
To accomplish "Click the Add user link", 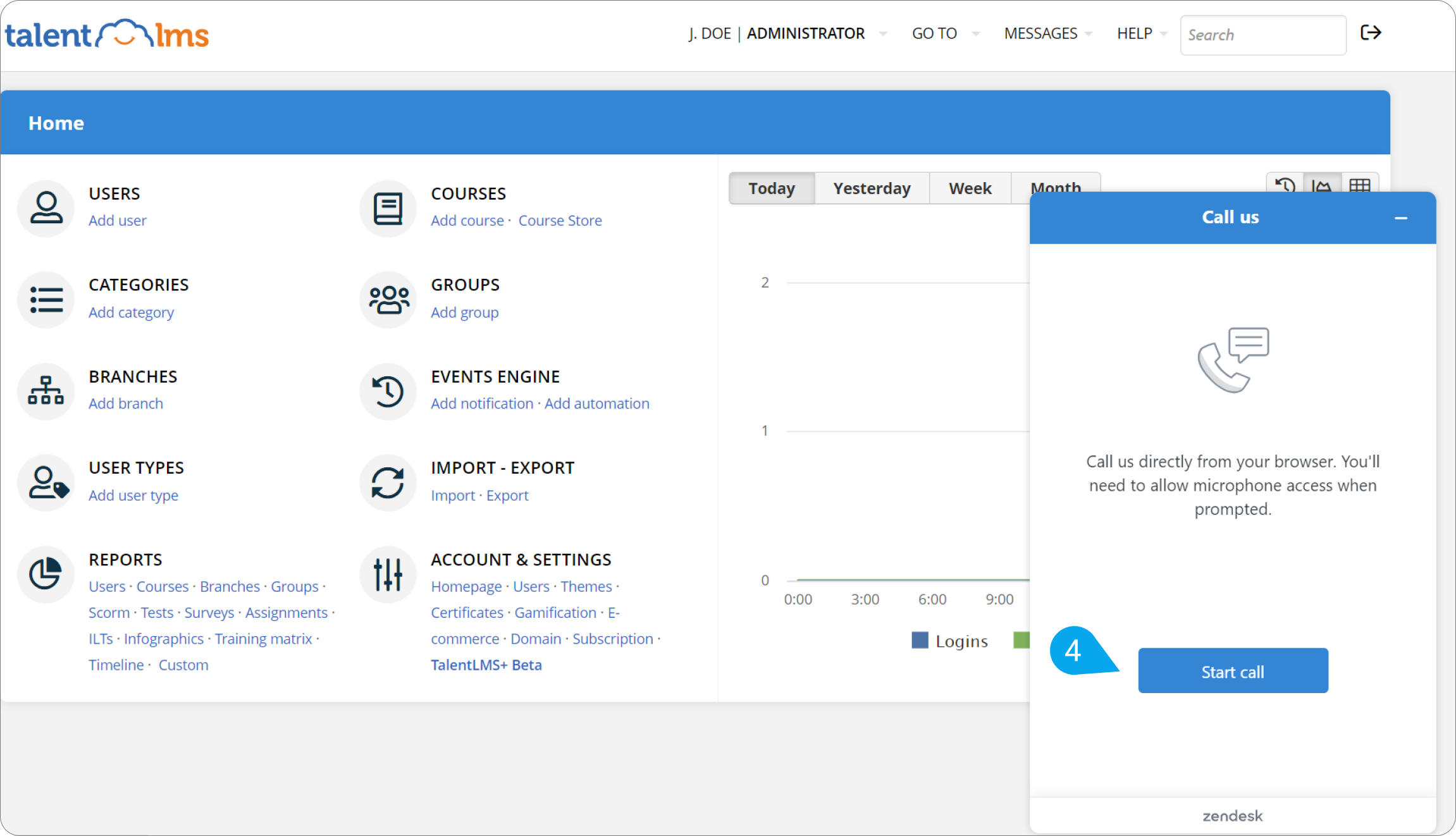I will tap(118, 221).
